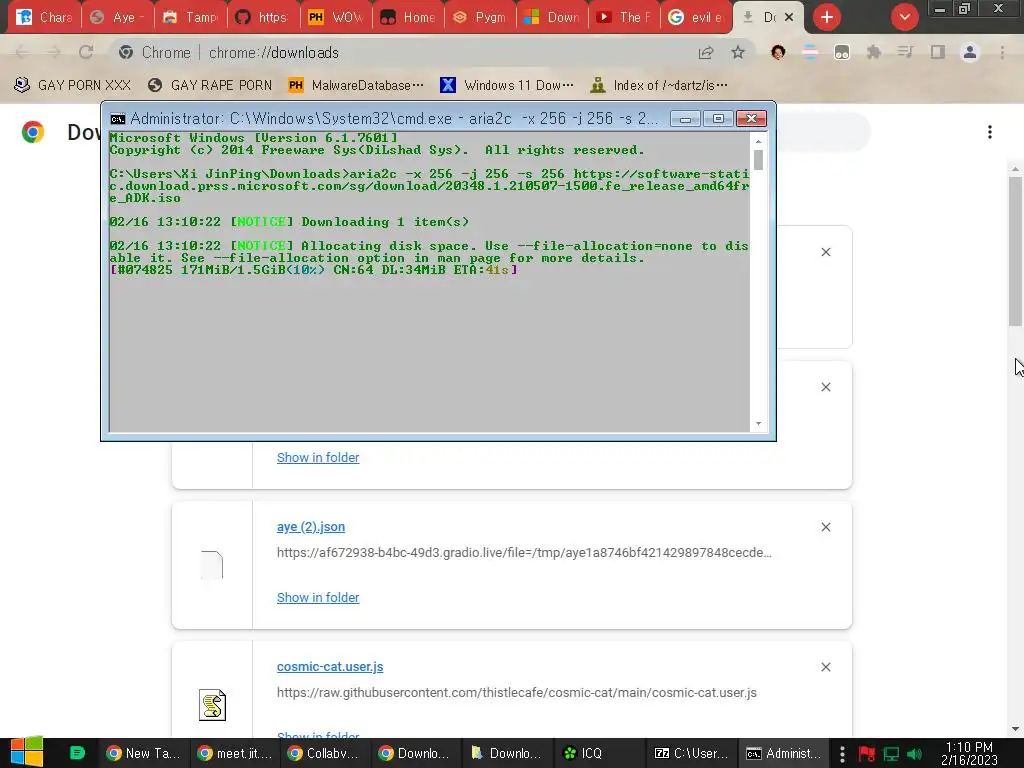1024x768 pixels.
Task: Click the green icon next to Start
Action: [77, 753]
